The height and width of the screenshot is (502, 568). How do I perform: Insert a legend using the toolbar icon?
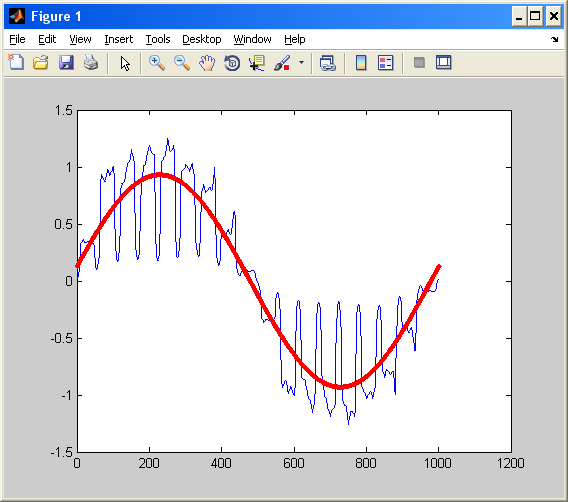385,63
